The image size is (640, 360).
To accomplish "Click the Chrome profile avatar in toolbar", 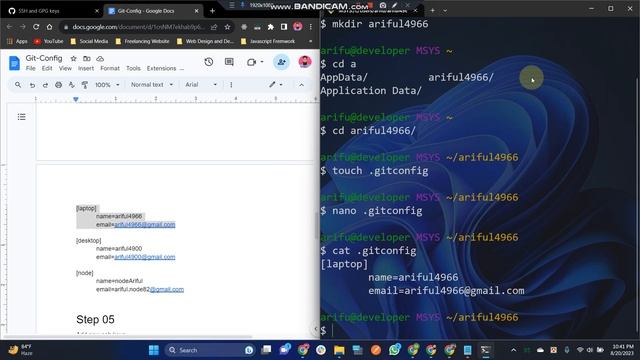I will pyautogui.click(x=298, y=27).
